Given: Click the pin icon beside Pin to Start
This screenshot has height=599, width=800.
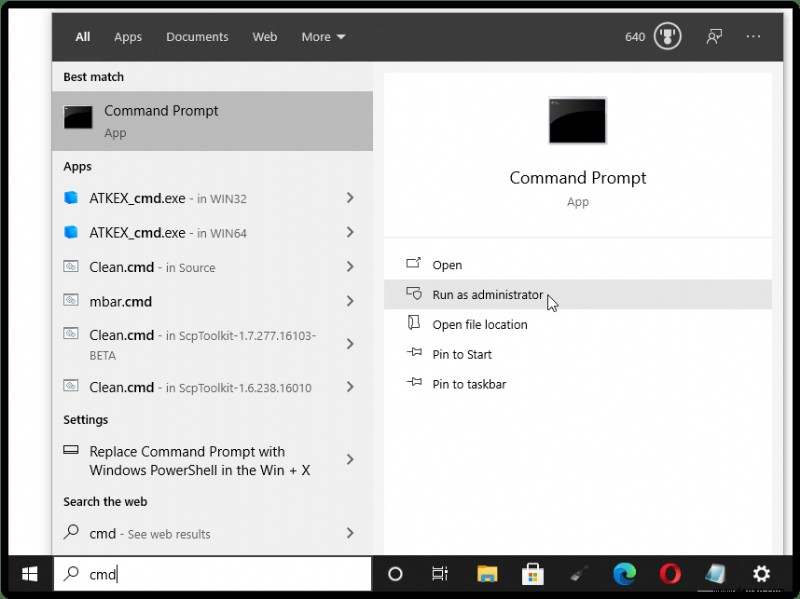Looking at the screenshot, I should (414, 353).
